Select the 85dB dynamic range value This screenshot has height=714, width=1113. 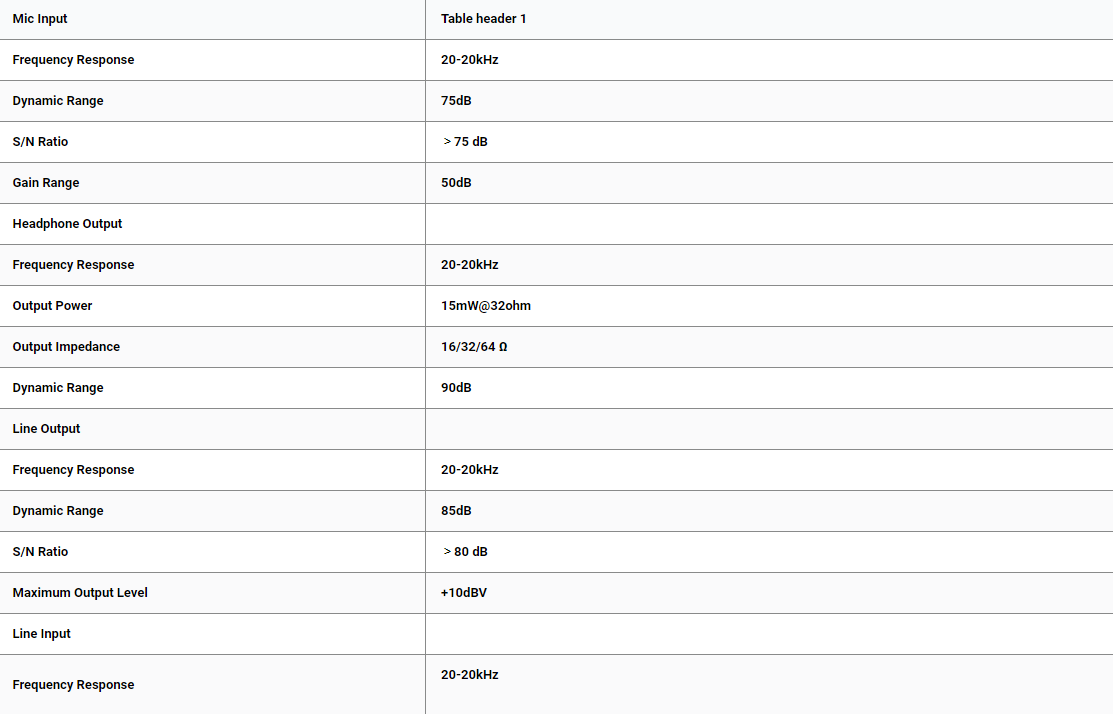456,511
